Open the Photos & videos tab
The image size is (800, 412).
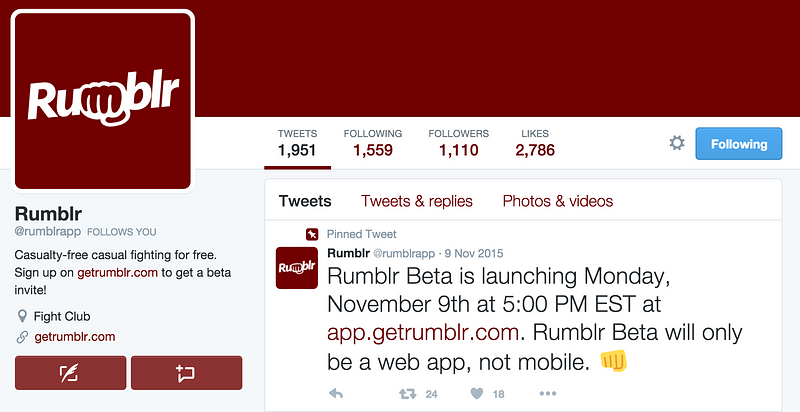point(558,201)
